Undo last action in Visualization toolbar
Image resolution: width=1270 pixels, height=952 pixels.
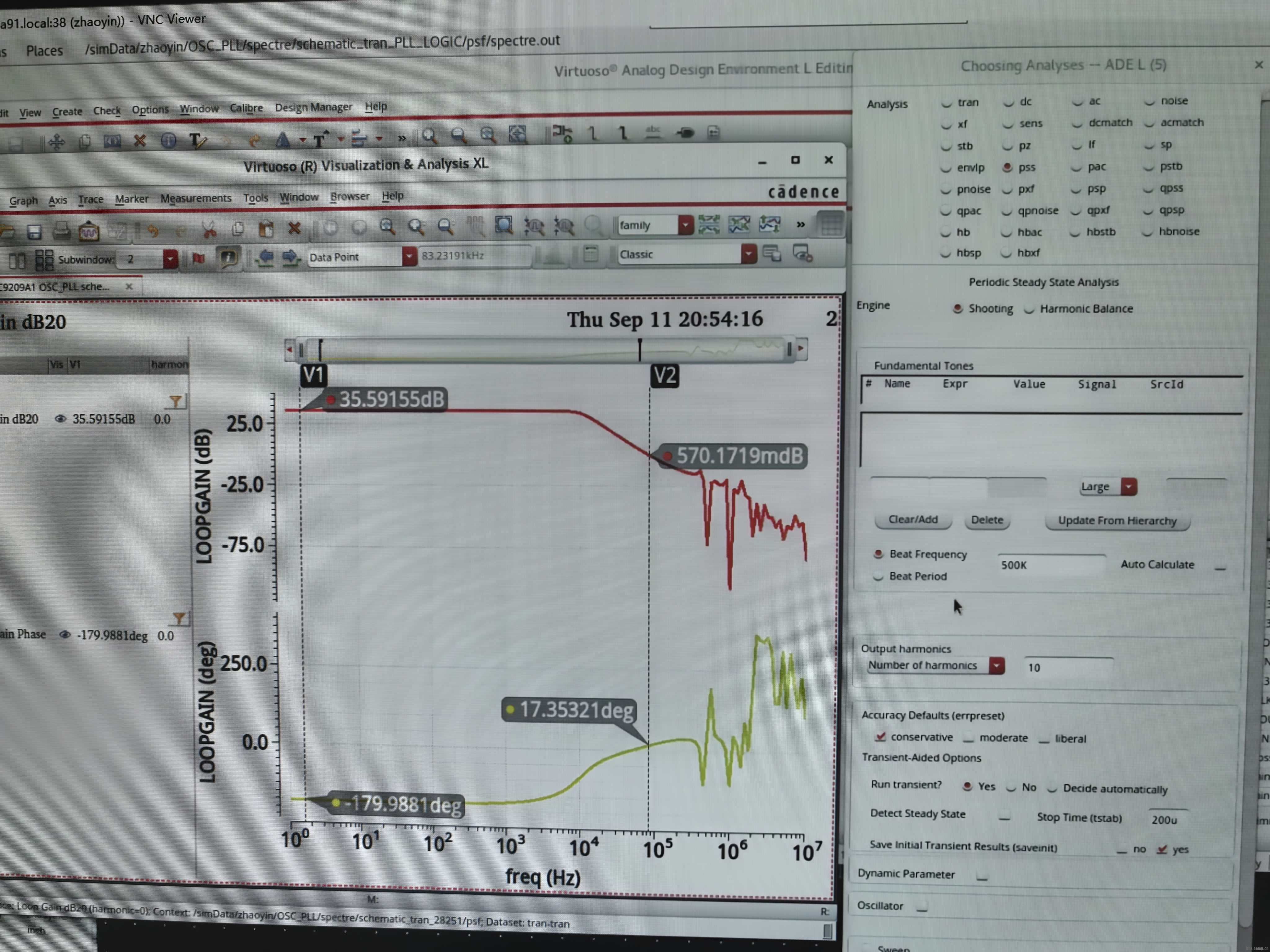coord(153,231)
